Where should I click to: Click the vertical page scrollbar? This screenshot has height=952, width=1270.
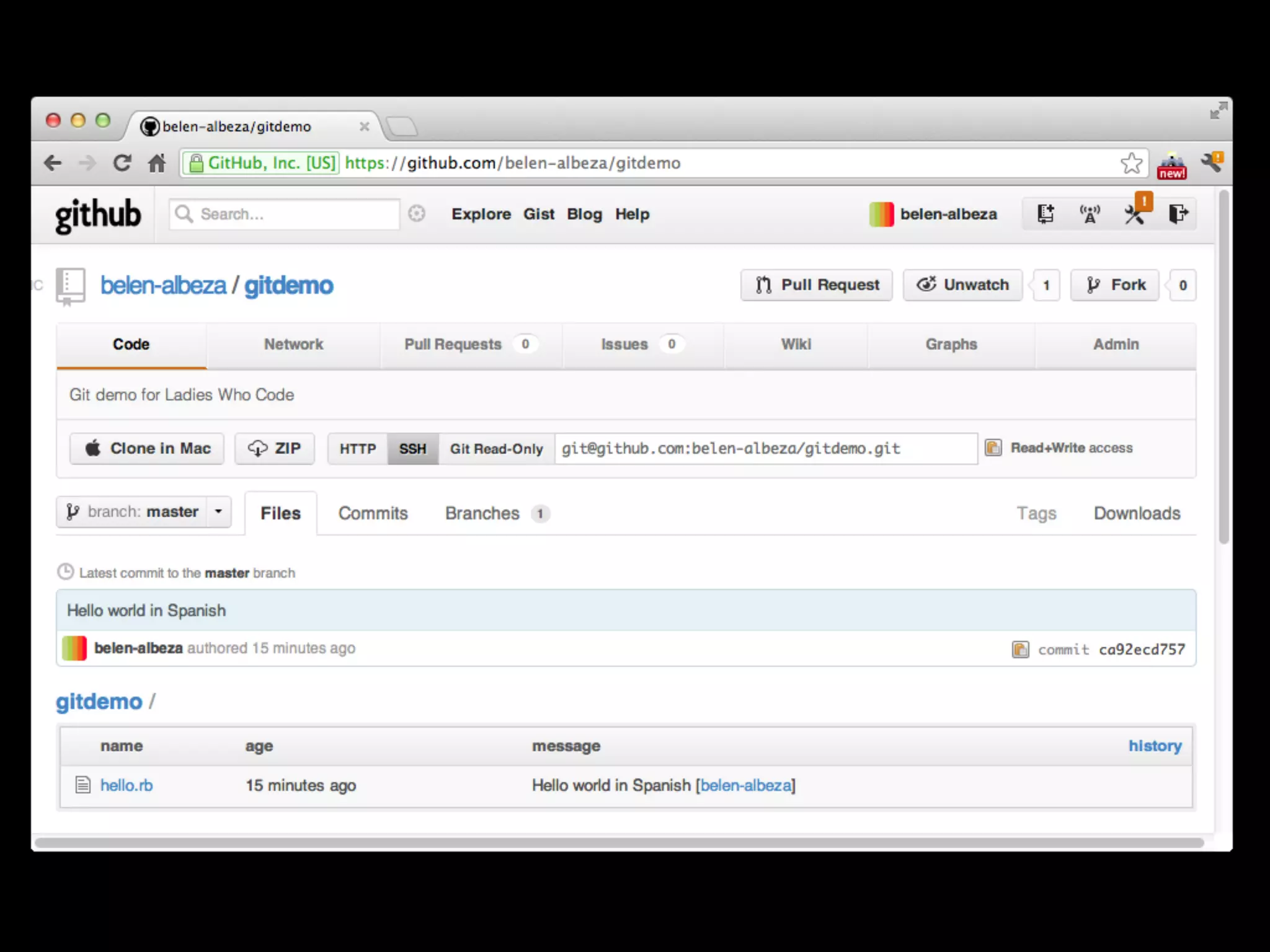click(x=1223, y=367)
